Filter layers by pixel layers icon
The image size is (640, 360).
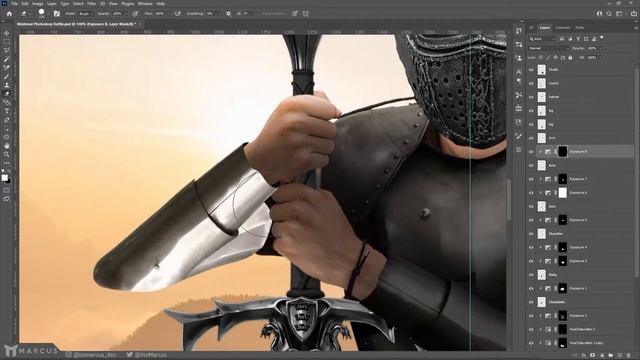tap(562, 39)
